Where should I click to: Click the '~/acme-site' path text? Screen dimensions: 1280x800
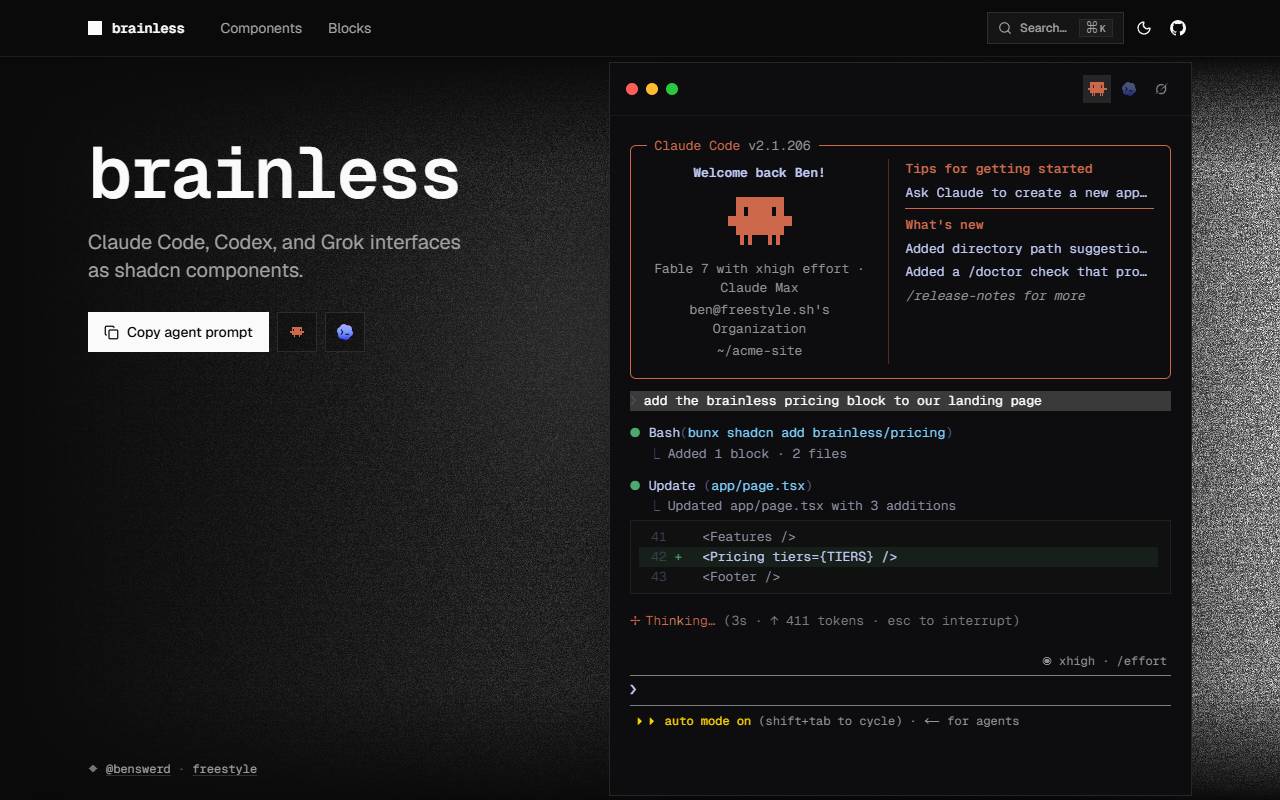pos(759,351)
